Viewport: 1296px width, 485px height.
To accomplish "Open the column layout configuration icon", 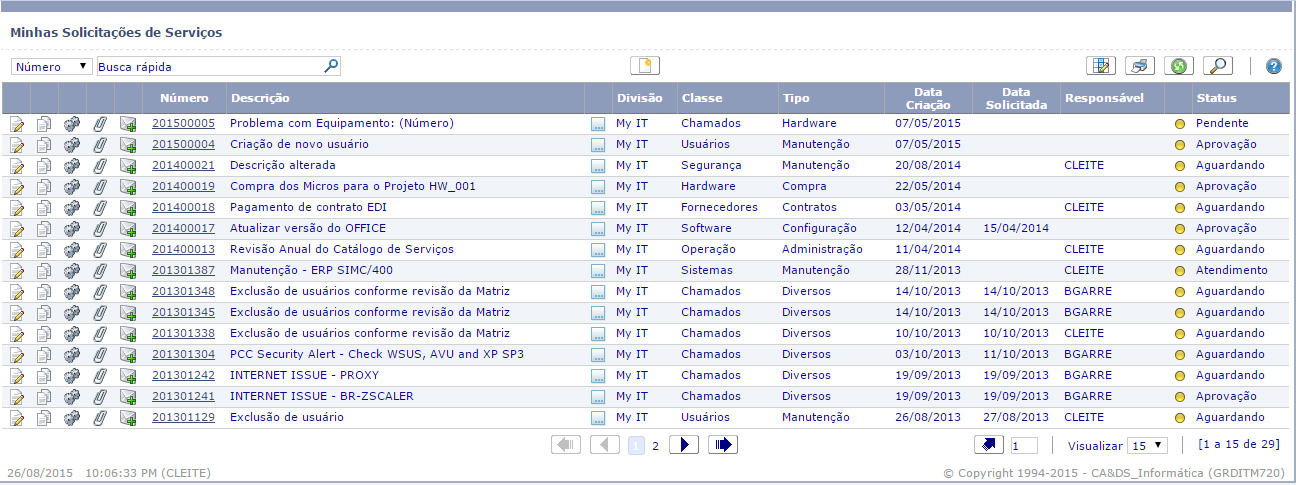I will coord(1101,66).
